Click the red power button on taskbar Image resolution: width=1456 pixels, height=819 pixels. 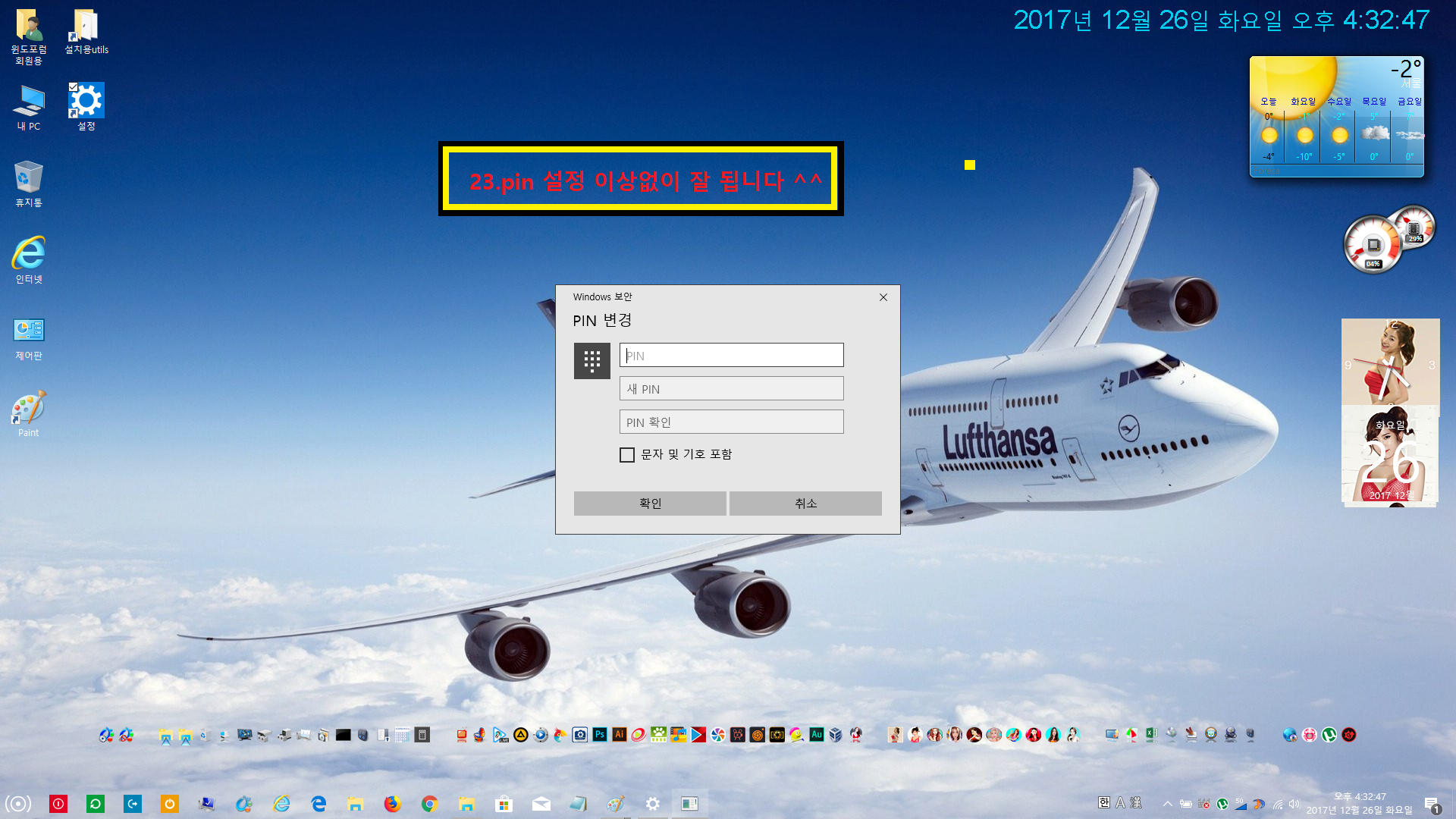(x=58, y=804)
